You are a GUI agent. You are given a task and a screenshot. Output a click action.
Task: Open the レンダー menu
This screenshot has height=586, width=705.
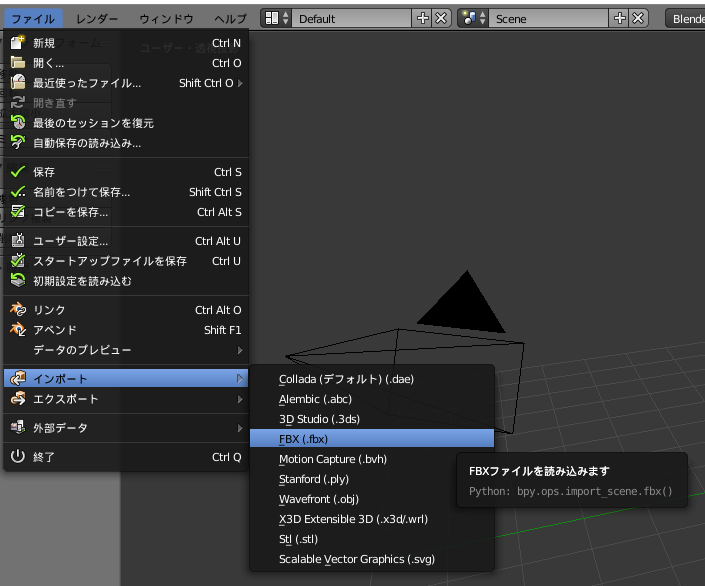click(x=97, y=19)
